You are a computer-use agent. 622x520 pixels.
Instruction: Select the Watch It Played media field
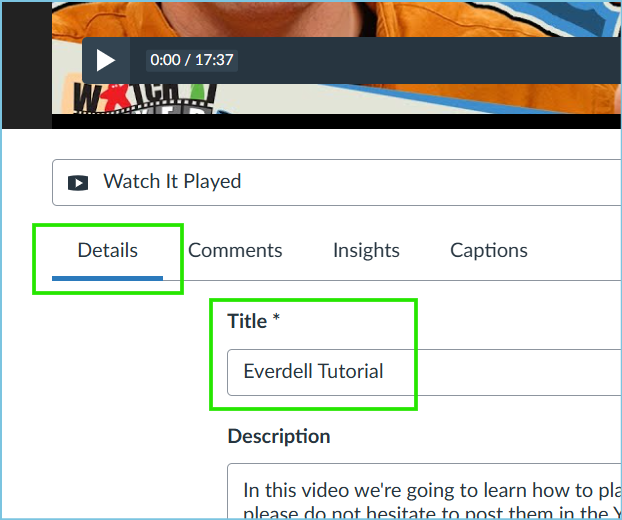coord(337,182)
